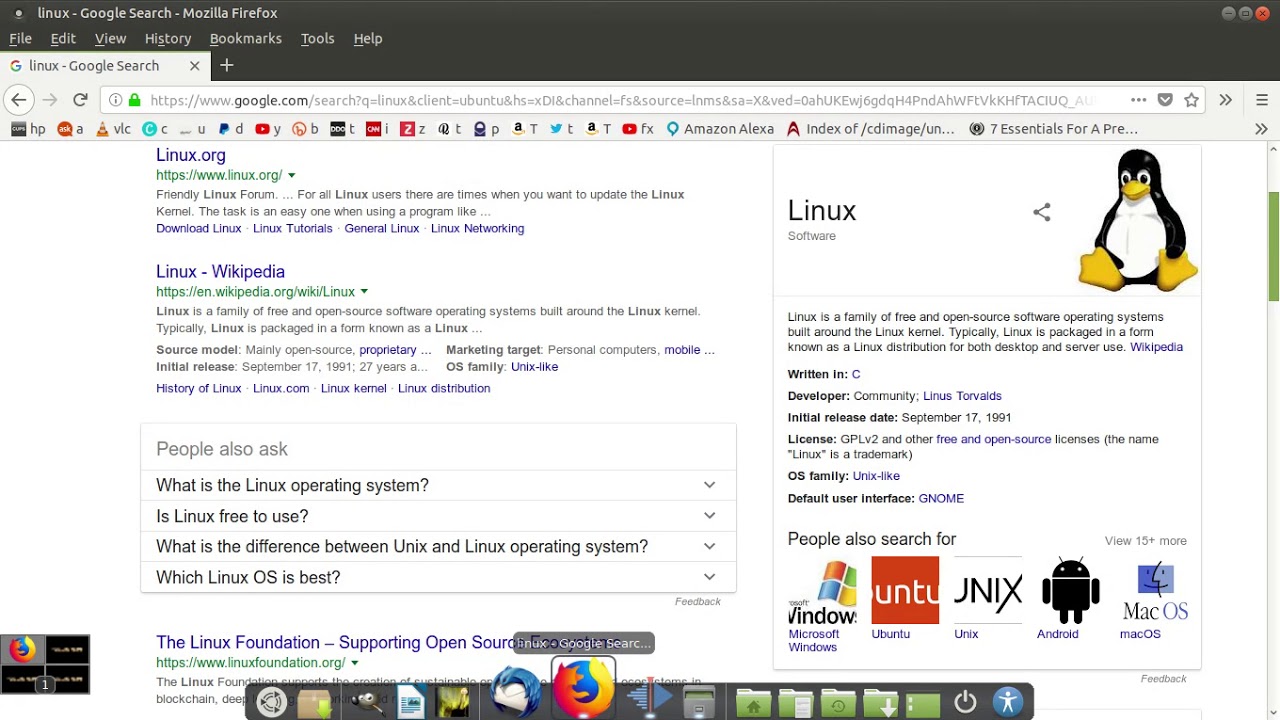
Task: Expand the Unix and Linux difference question
Action: (x=438, y=546)
